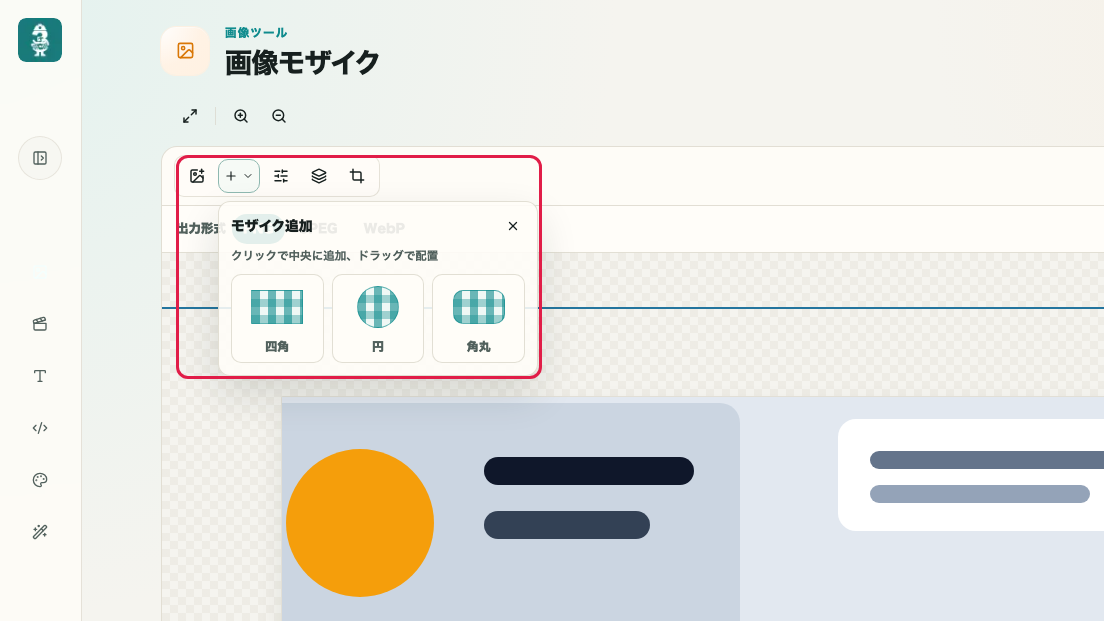Click the app mascot logo icon
This screenshot has width=1104, height=621.
tap(40, 40)
